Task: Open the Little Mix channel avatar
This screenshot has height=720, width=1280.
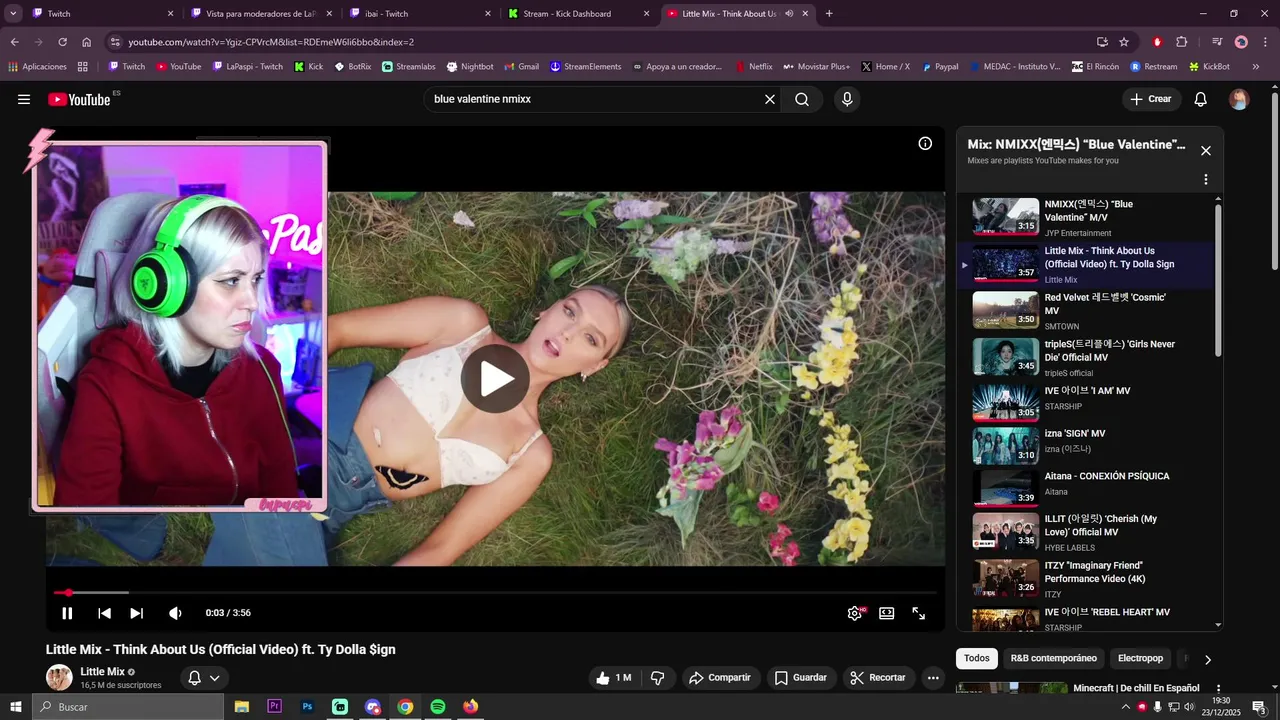Action: (59, 678)
